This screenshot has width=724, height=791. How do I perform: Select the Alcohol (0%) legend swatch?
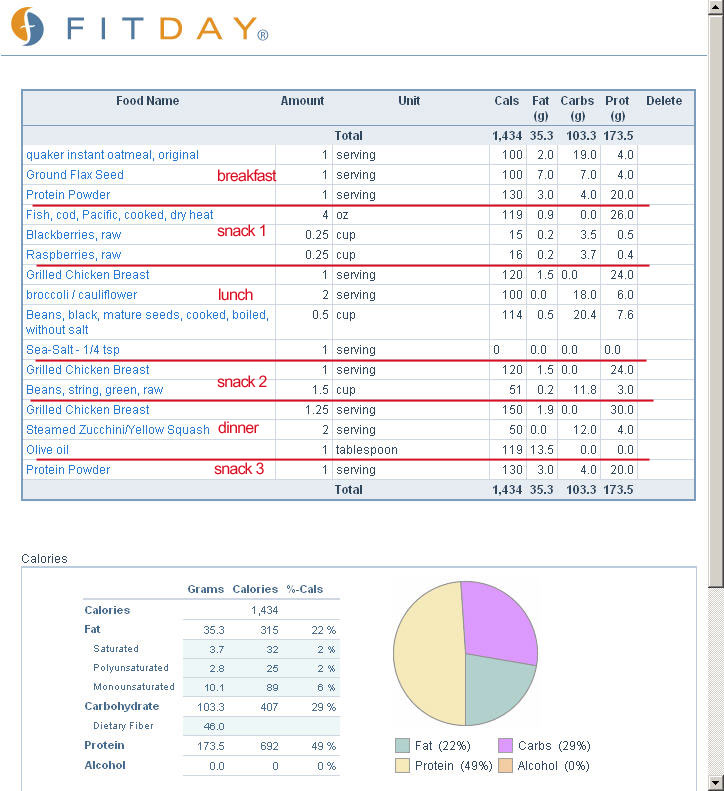(505, 766)
